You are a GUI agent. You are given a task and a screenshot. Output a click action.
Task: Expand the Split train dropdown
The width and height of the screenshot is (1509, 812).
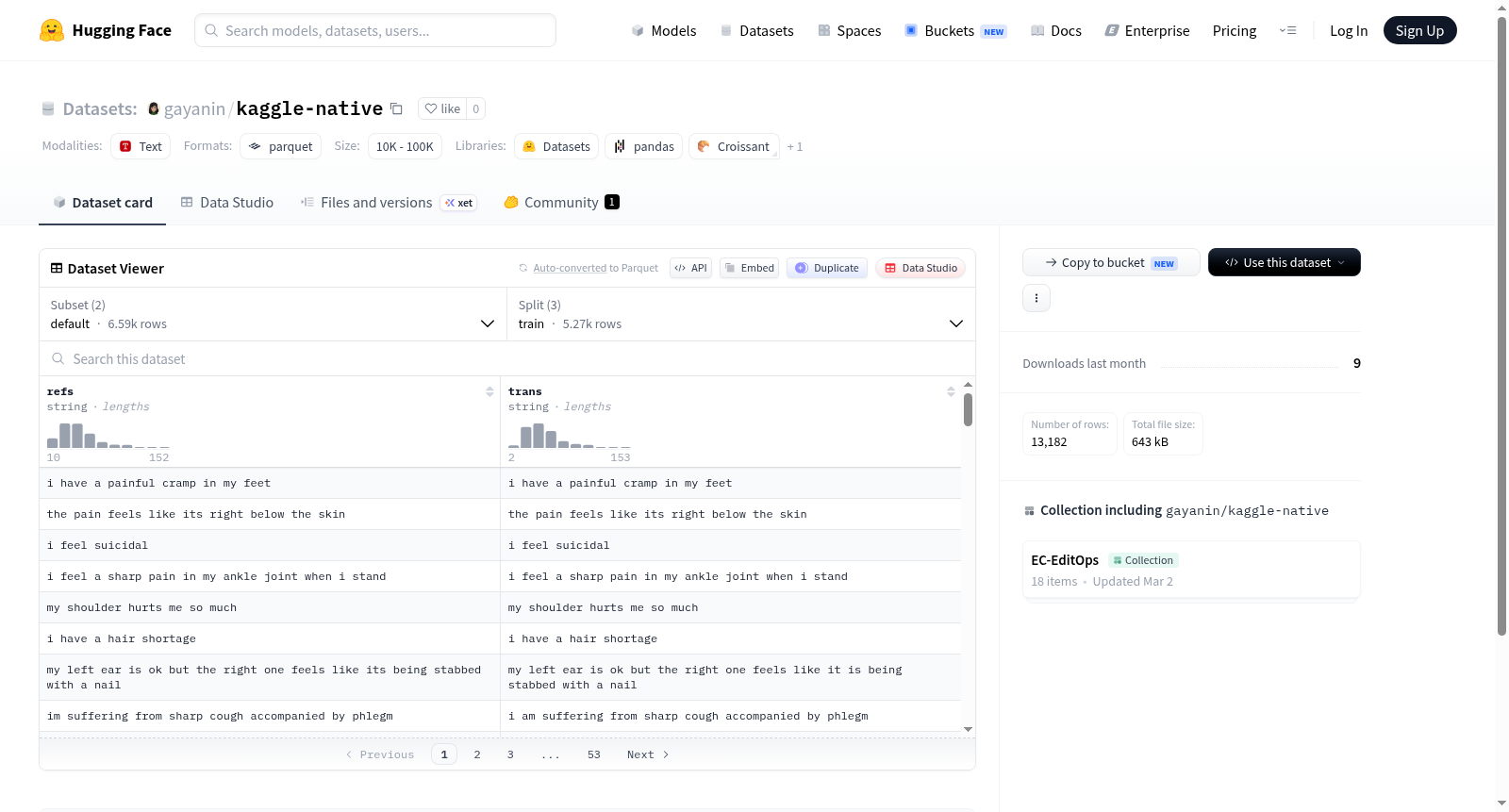740,314
